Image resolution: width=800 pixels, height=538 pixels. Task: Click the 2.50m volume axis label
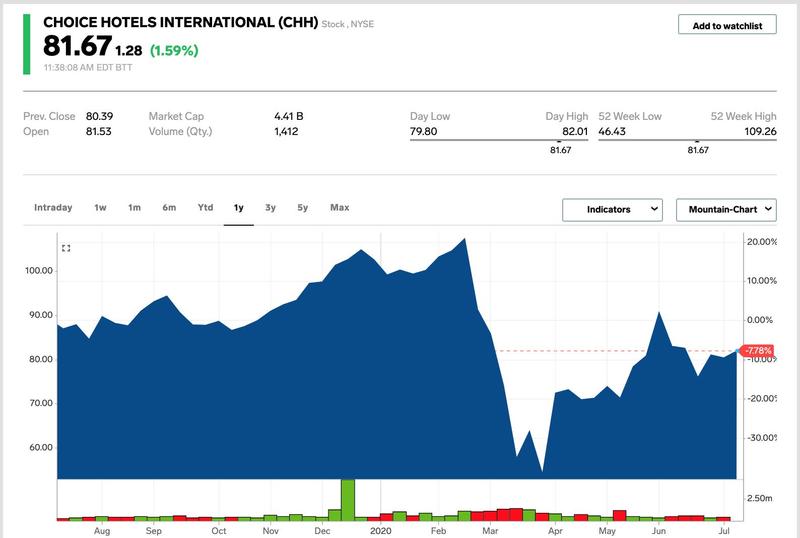click(x=760, y=498)
